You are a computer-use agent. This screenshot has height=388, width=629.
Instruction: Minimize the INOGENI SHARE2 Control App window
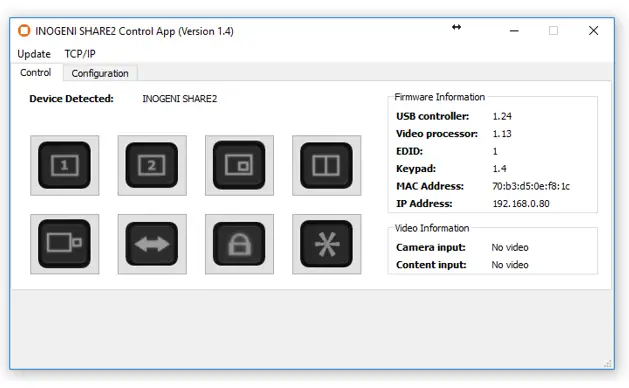(x=514, y=31)
